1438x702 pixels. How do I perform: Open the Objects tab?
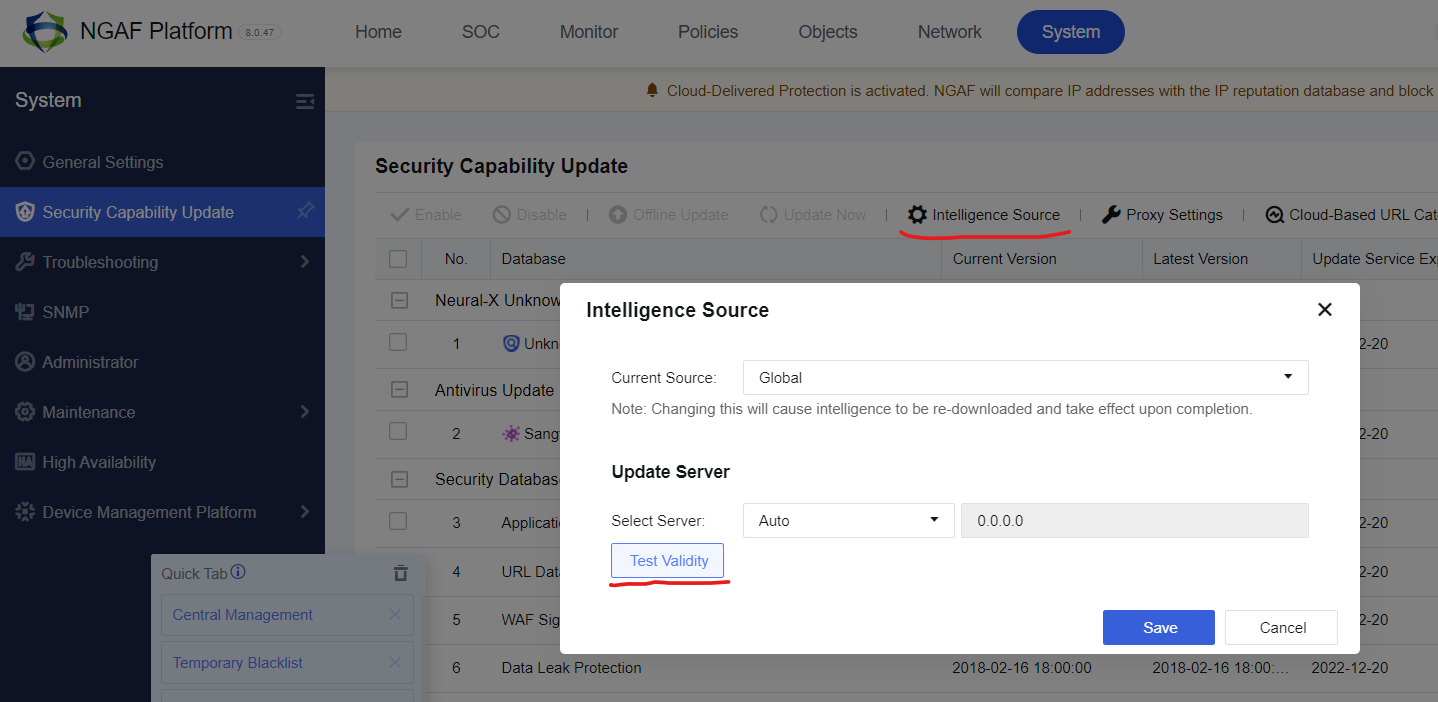(x=828, y=32)
